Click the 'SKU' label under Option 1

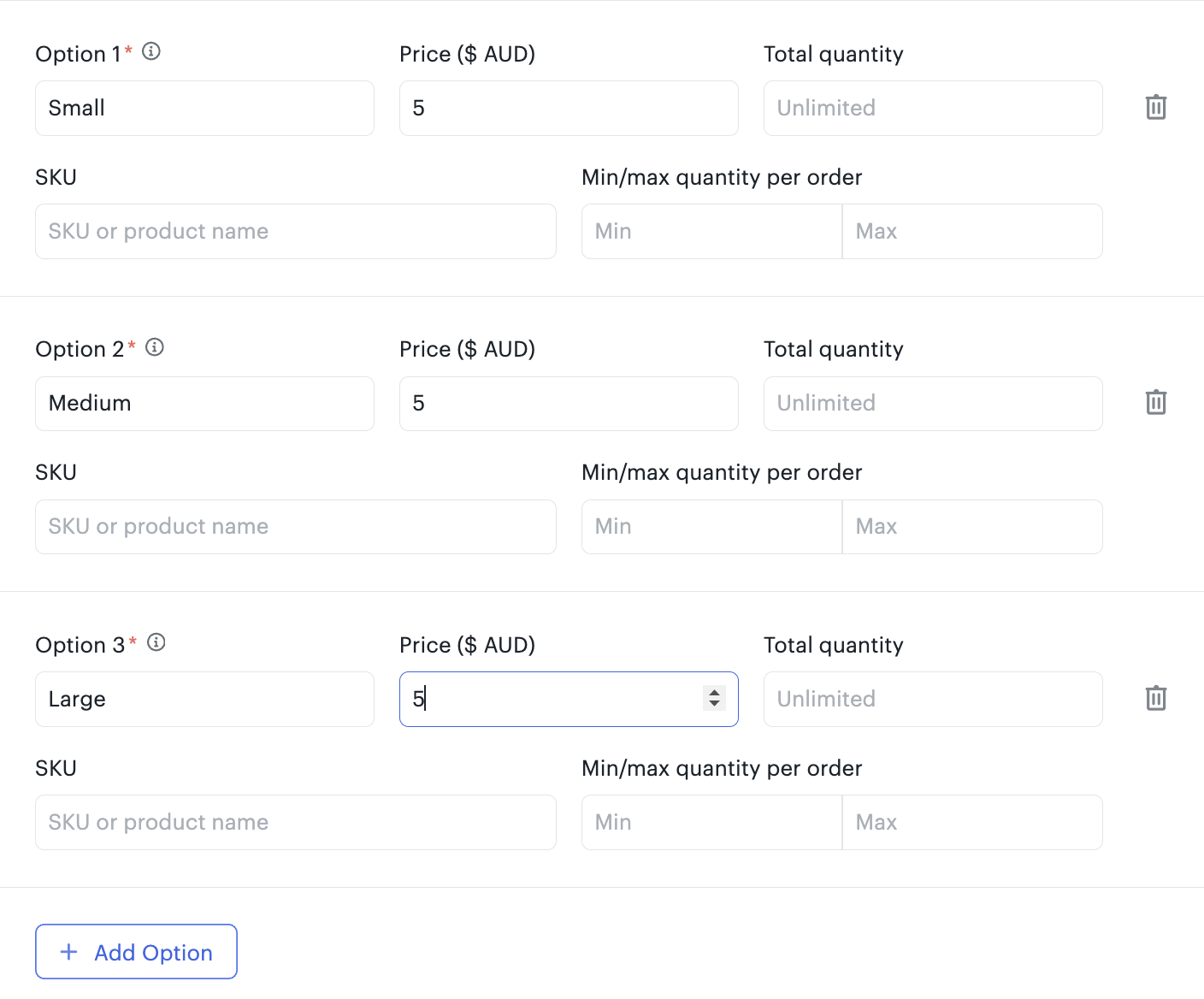coord(56,177)
